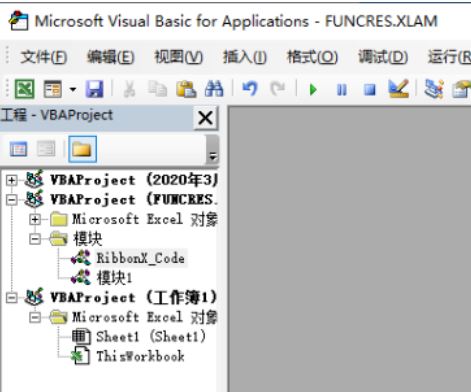Open project panel toolbar overflow arrow
The width and height of the screenshot is (471, 392).
[x=212, y=156]
